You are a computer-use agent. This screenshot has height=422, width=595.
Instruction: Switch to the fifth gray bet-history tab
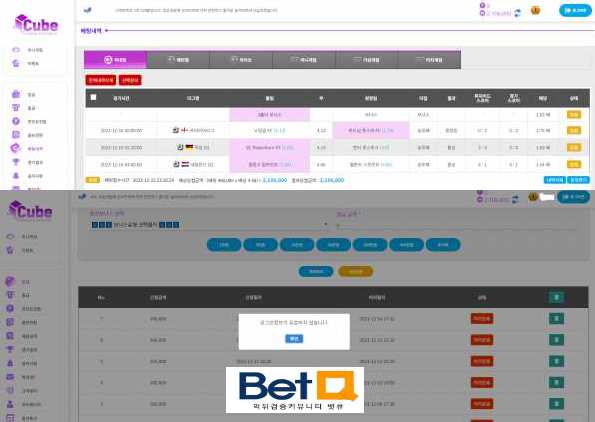pyautogui.click(x=367, y=60)
